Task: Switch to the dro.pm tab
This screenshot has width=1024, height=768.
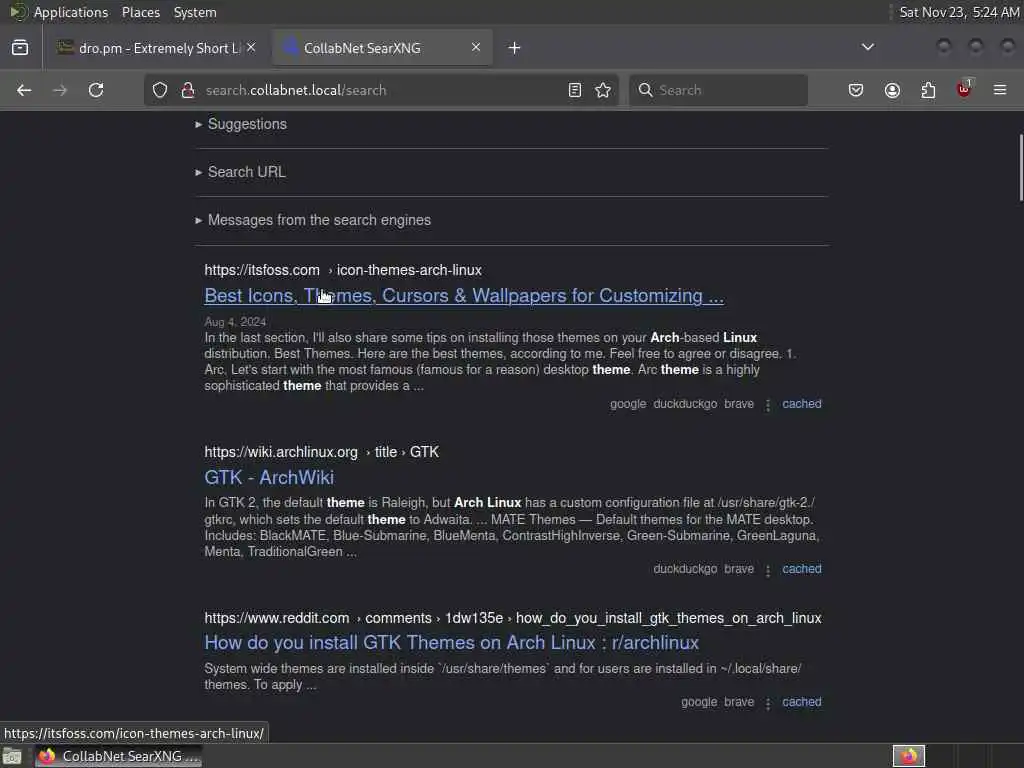Action: [157, 48]
